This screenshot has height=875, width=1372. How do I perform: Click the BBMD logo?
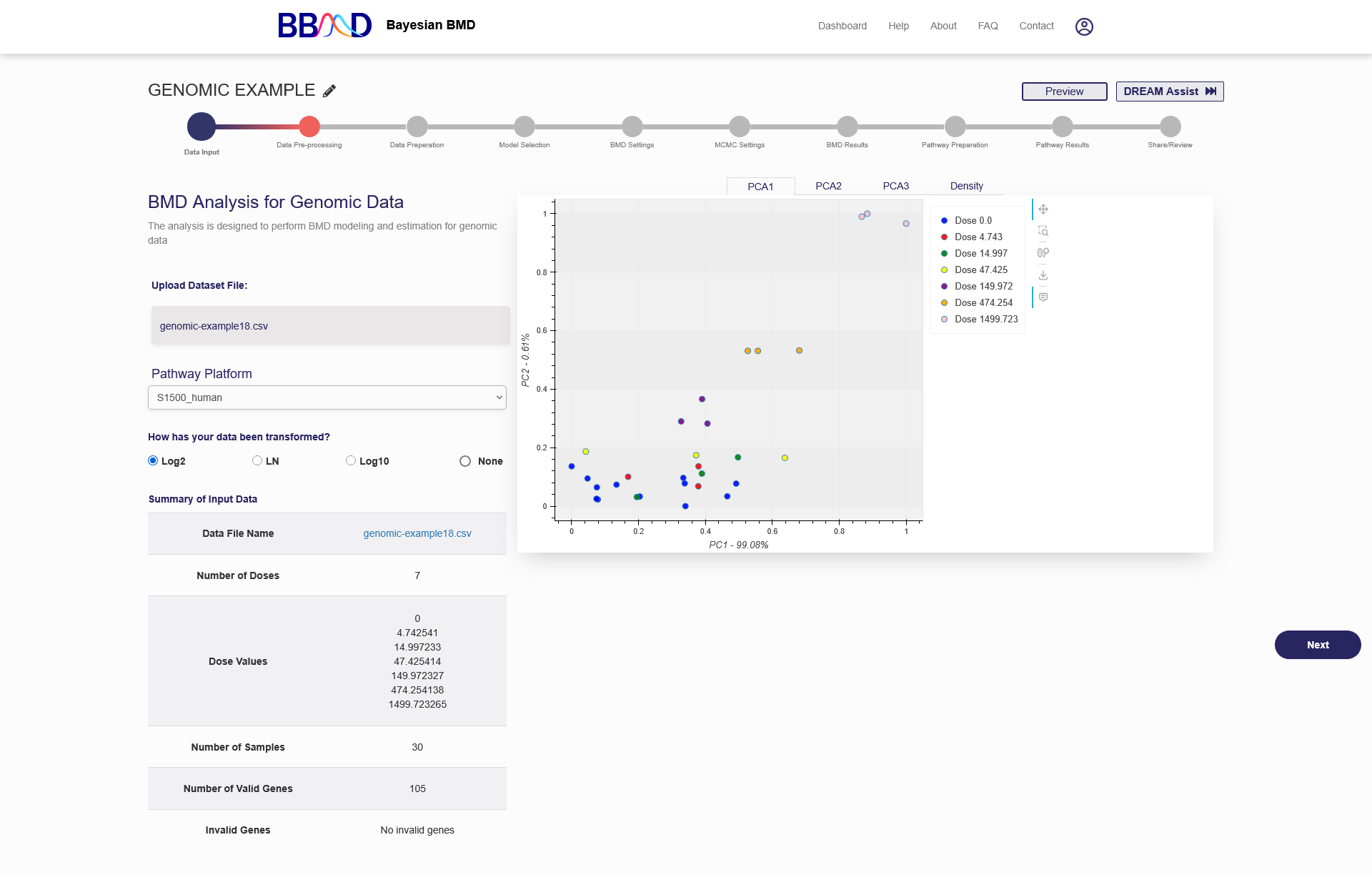point(324,25)
